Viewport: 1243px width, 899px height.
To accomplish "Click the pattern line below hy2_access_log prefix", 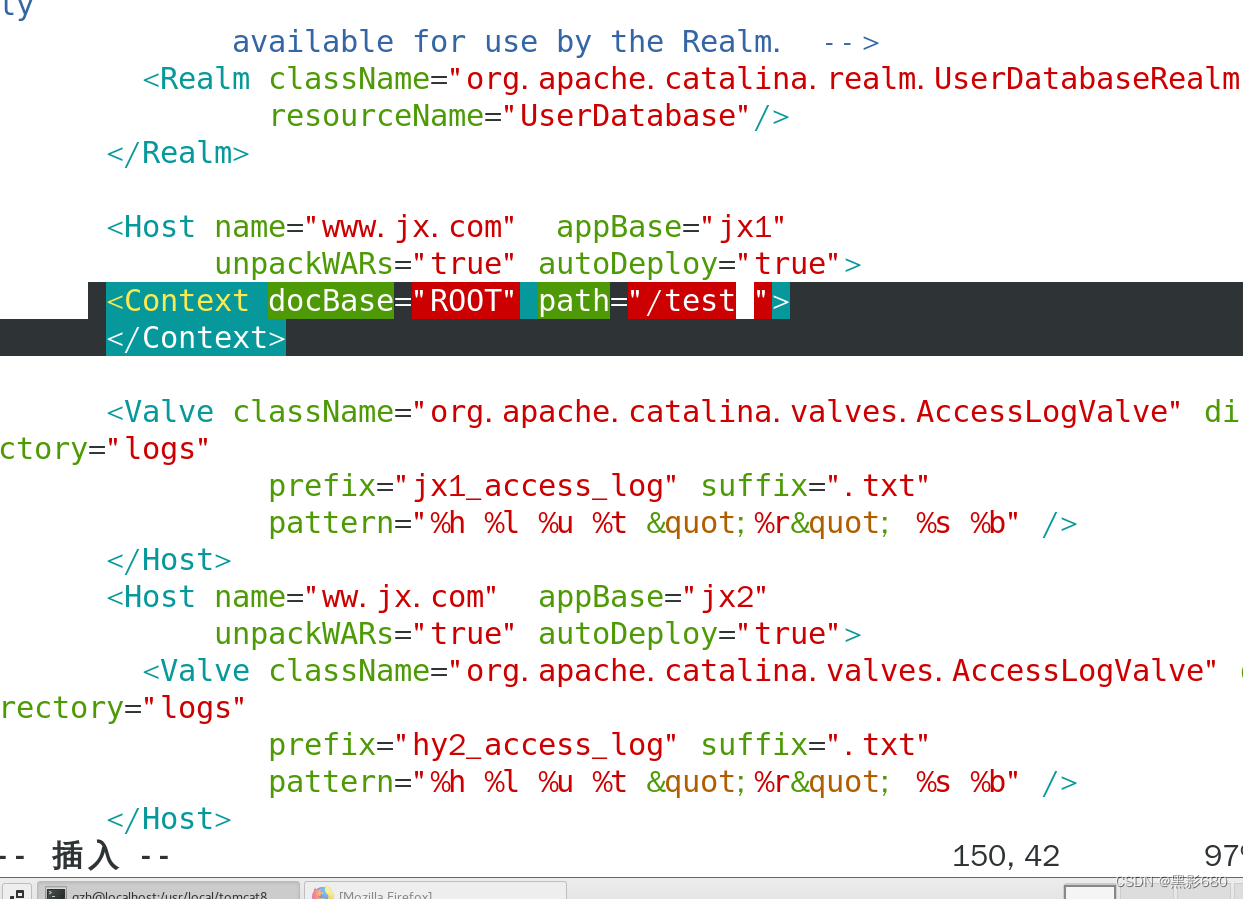I will 672,782.
